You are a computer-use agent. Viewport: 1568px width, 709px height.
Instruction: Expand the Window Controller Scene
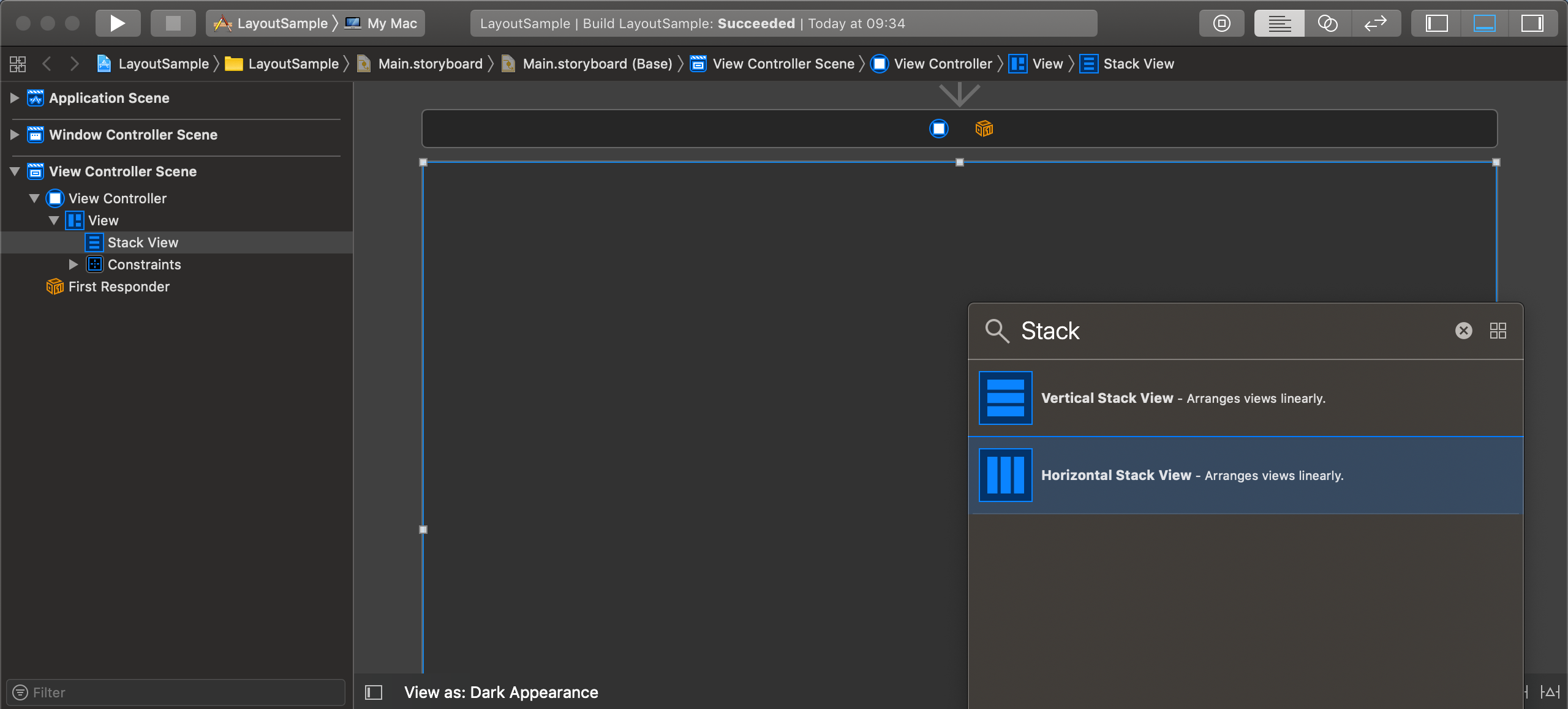(15, 135)
